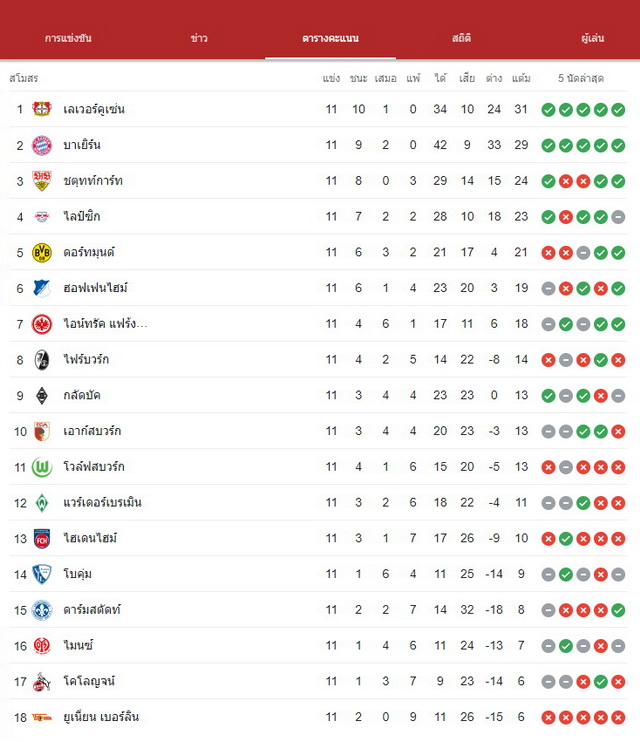The image size is (640, 742).
Task: Go to the สถิติ tab
Action: click(462, 38)
